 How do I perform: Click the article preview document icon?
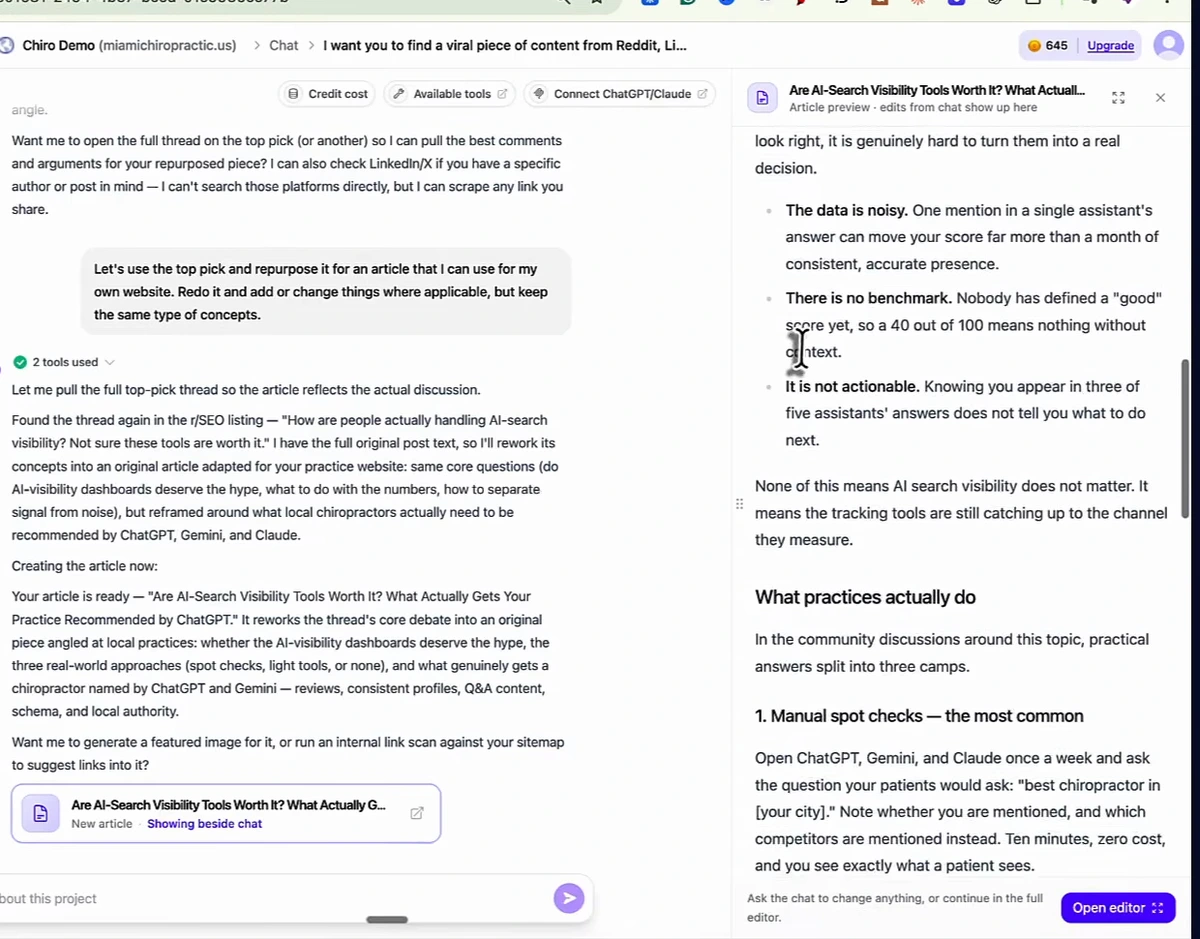(x=762, y=98)
